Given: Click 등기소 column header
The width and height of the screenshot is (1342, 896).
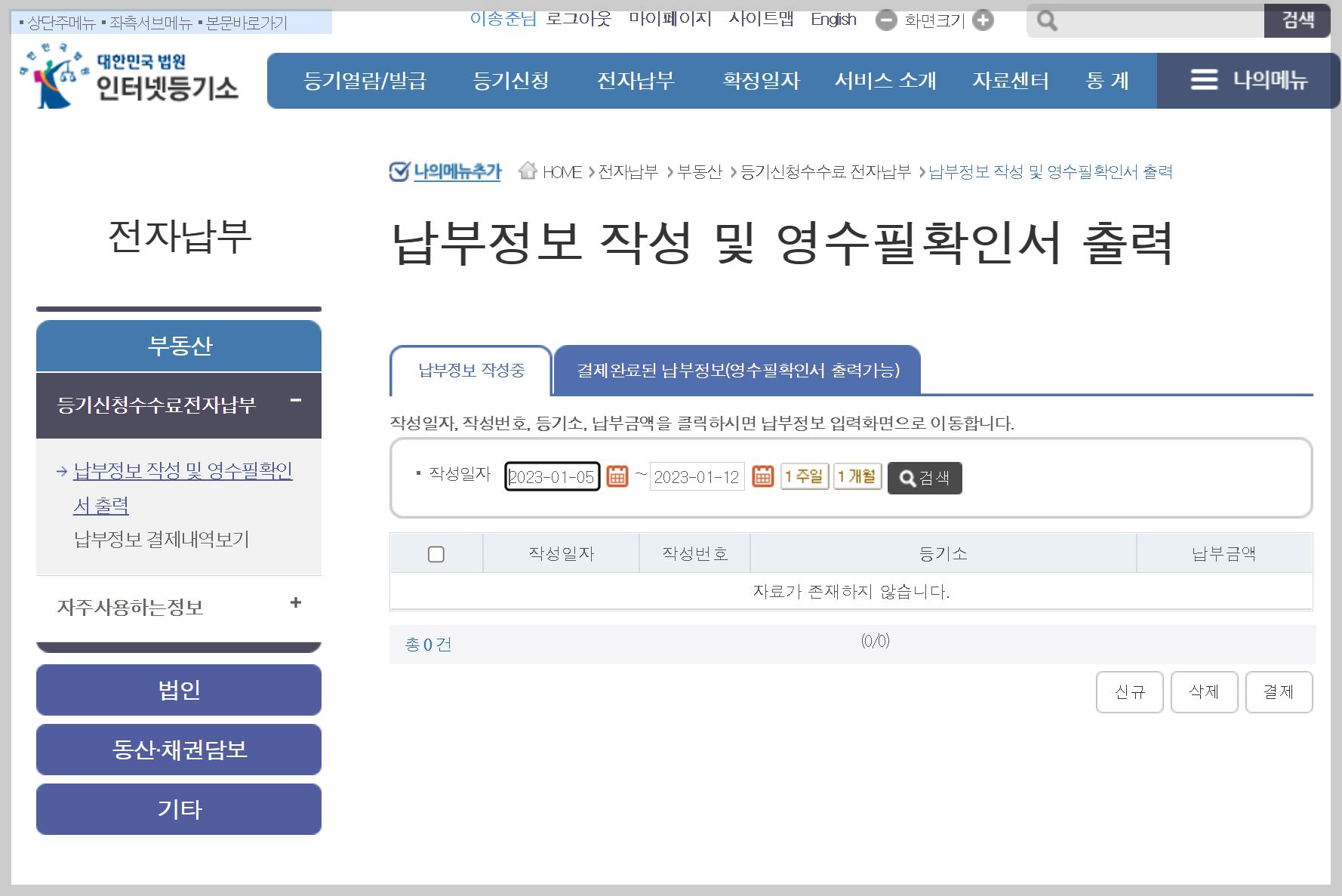Looking at the screenshot, I should pyautogui.click(x=943, y=553).
